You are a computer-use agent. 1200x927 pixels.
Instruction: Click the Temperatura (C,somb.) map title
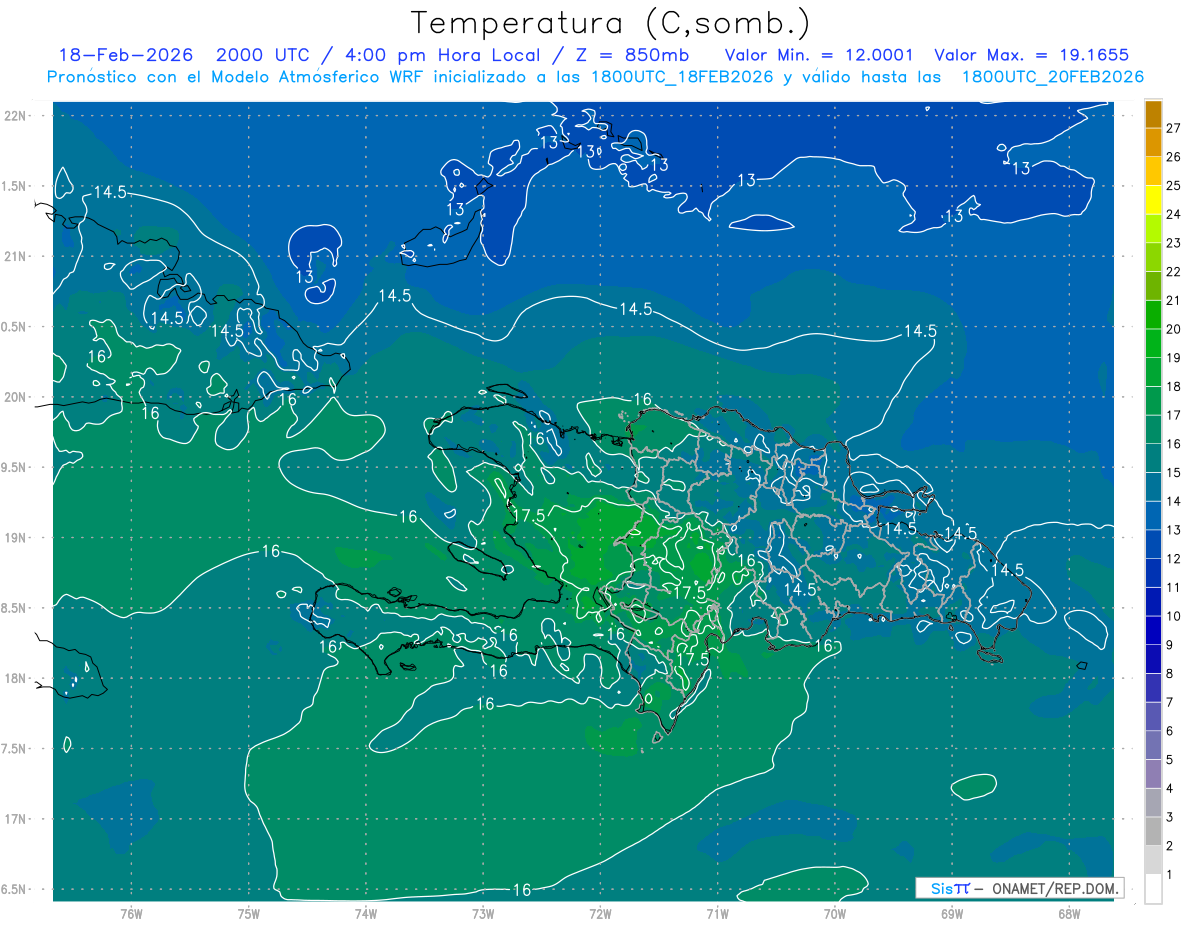tap(610, 23)
